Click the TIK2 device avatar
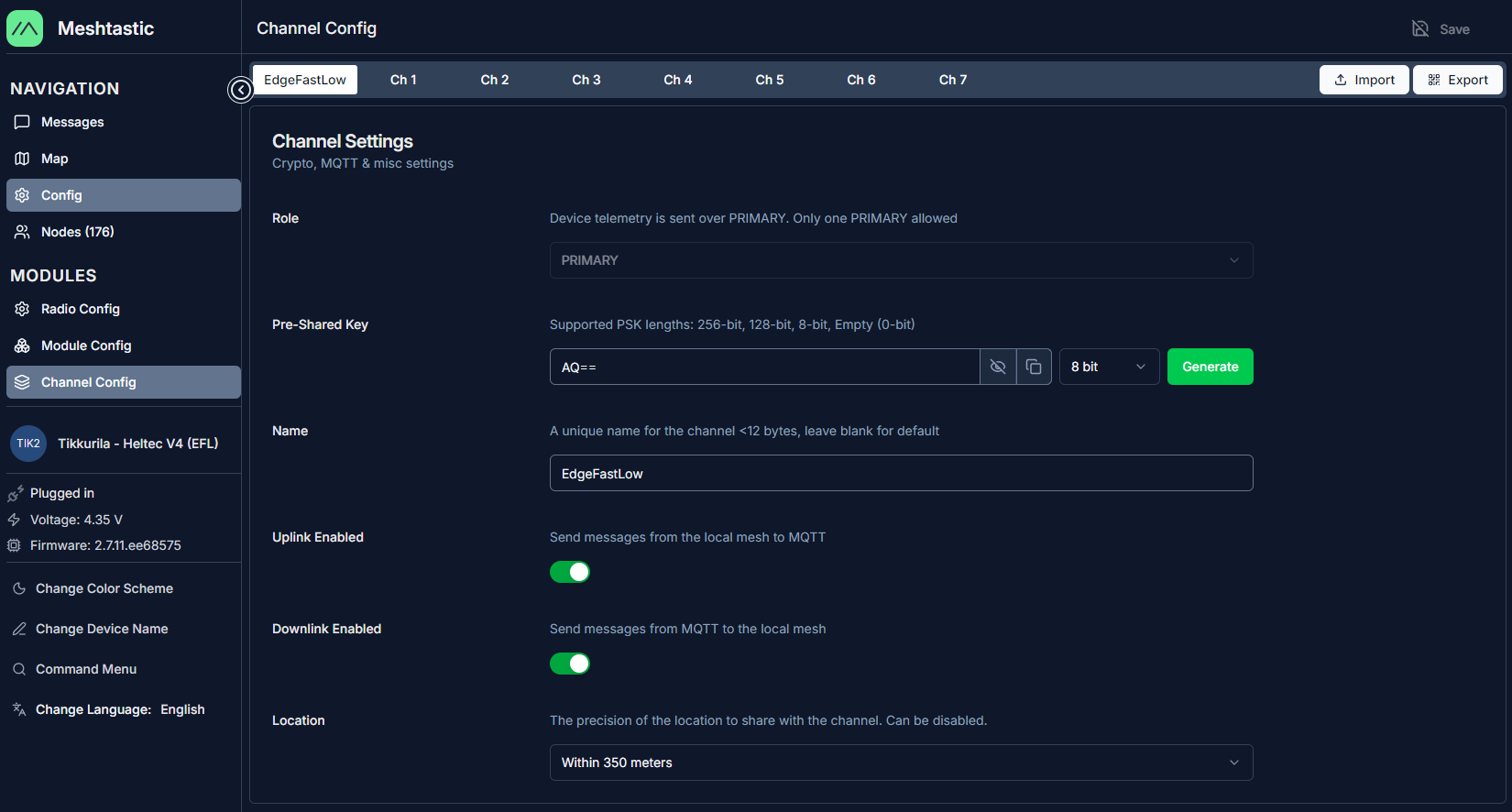 28,444
